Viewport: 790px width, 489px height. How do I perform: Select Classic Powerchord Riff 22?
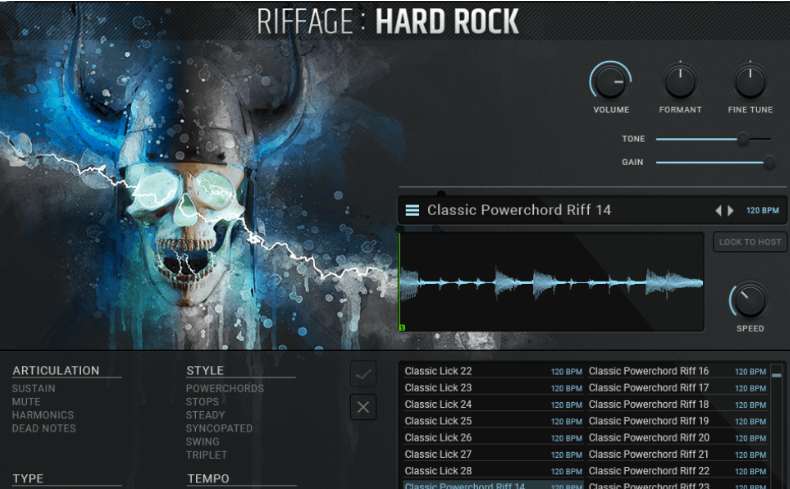point(677,471)
